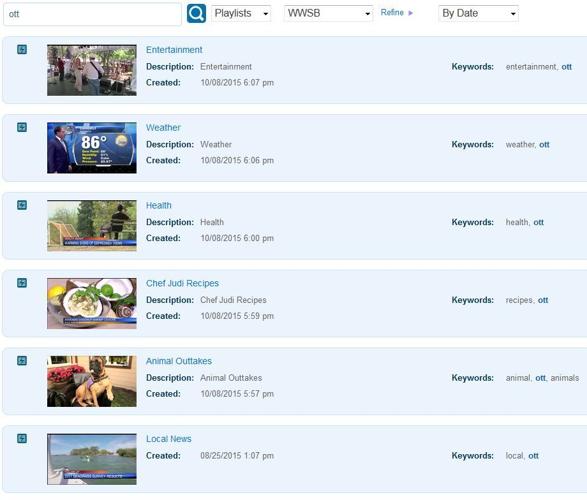Open the WWSB station dropdown
This screenshot has width=587, height=500.
328,13
